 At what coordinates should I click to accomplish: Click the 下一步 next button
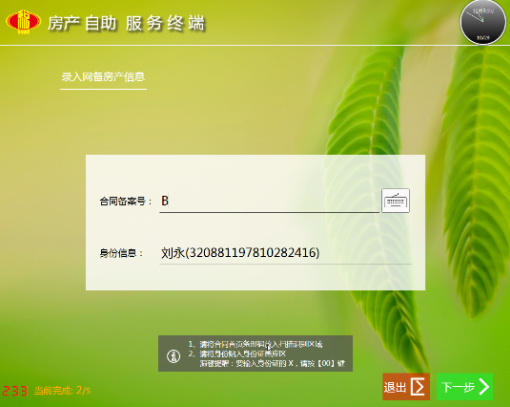pyautogui.click(x=465, y=387)
